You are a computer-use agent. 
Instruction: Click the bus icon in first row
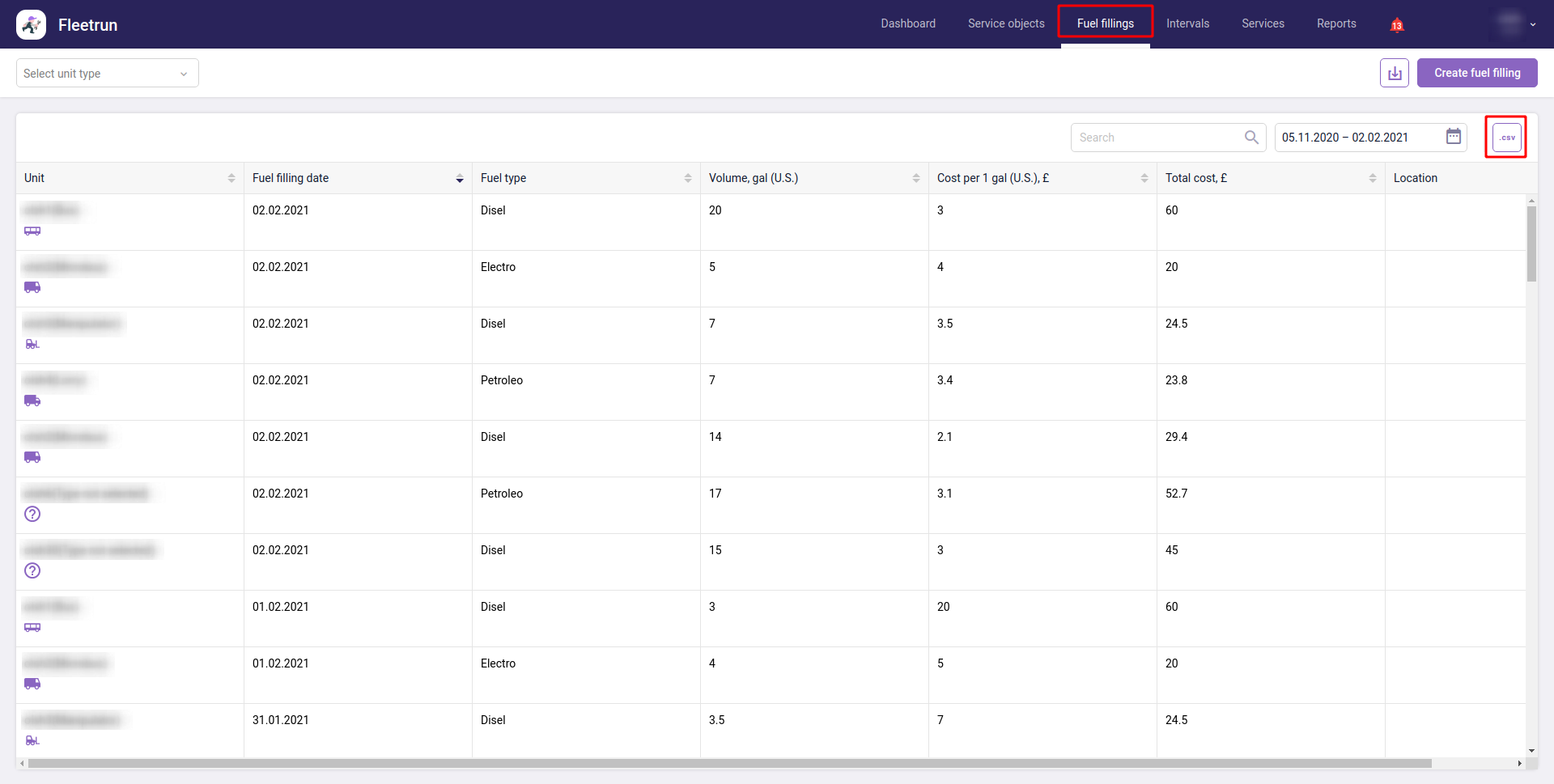click(32, 231)
